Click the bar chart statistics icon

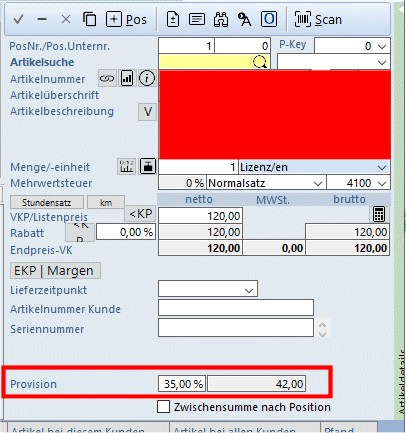(127, 79)
